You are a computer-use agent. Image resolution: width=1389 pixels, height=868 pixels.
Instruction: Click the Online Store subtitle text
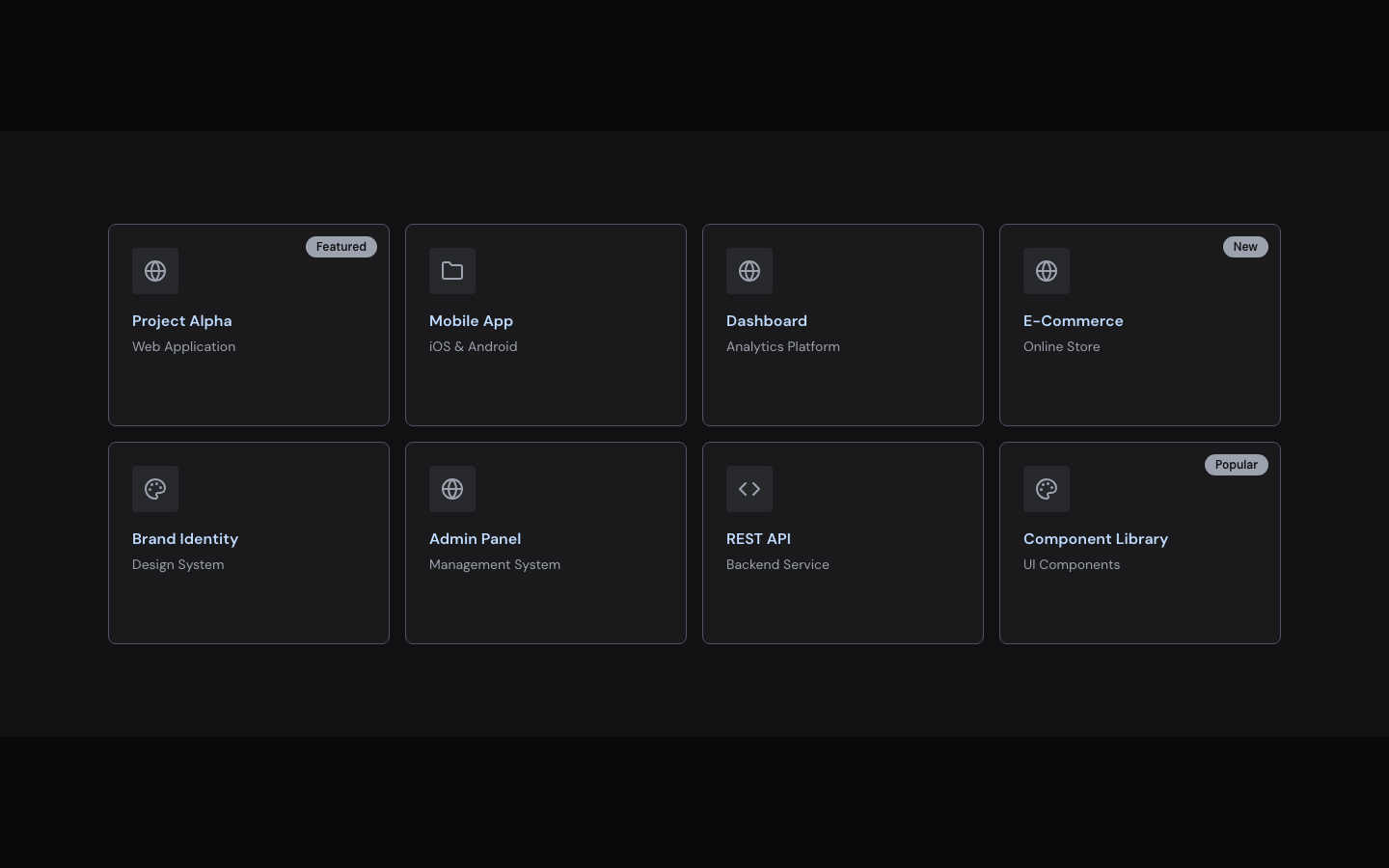(1061, 346)
